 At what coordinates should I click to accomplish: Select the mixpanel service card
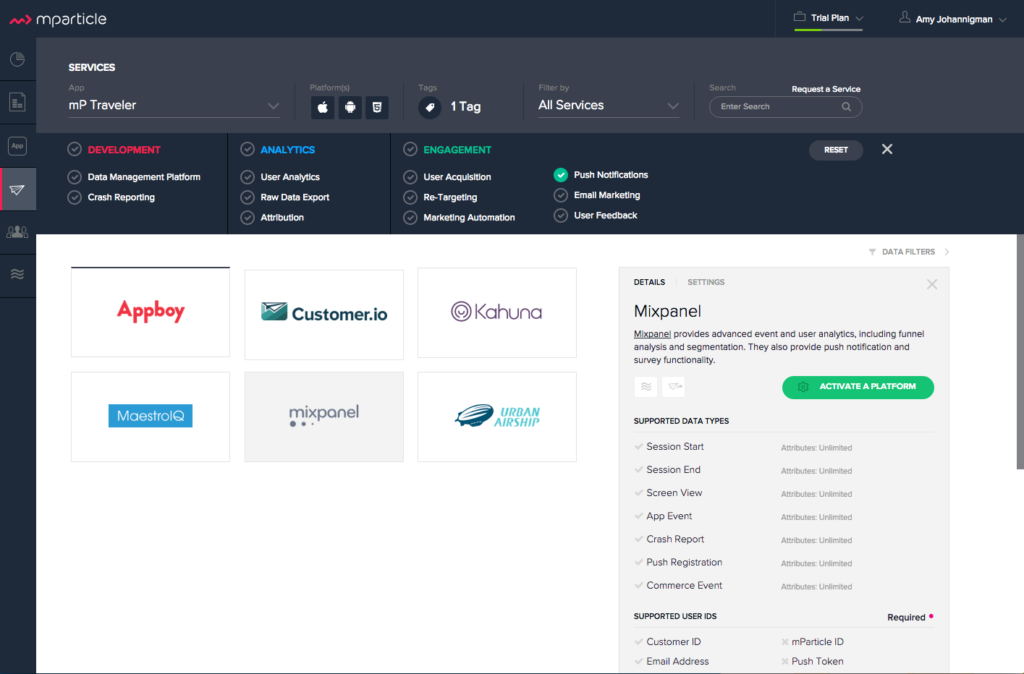pyautogui.click(x=324, y=417)
